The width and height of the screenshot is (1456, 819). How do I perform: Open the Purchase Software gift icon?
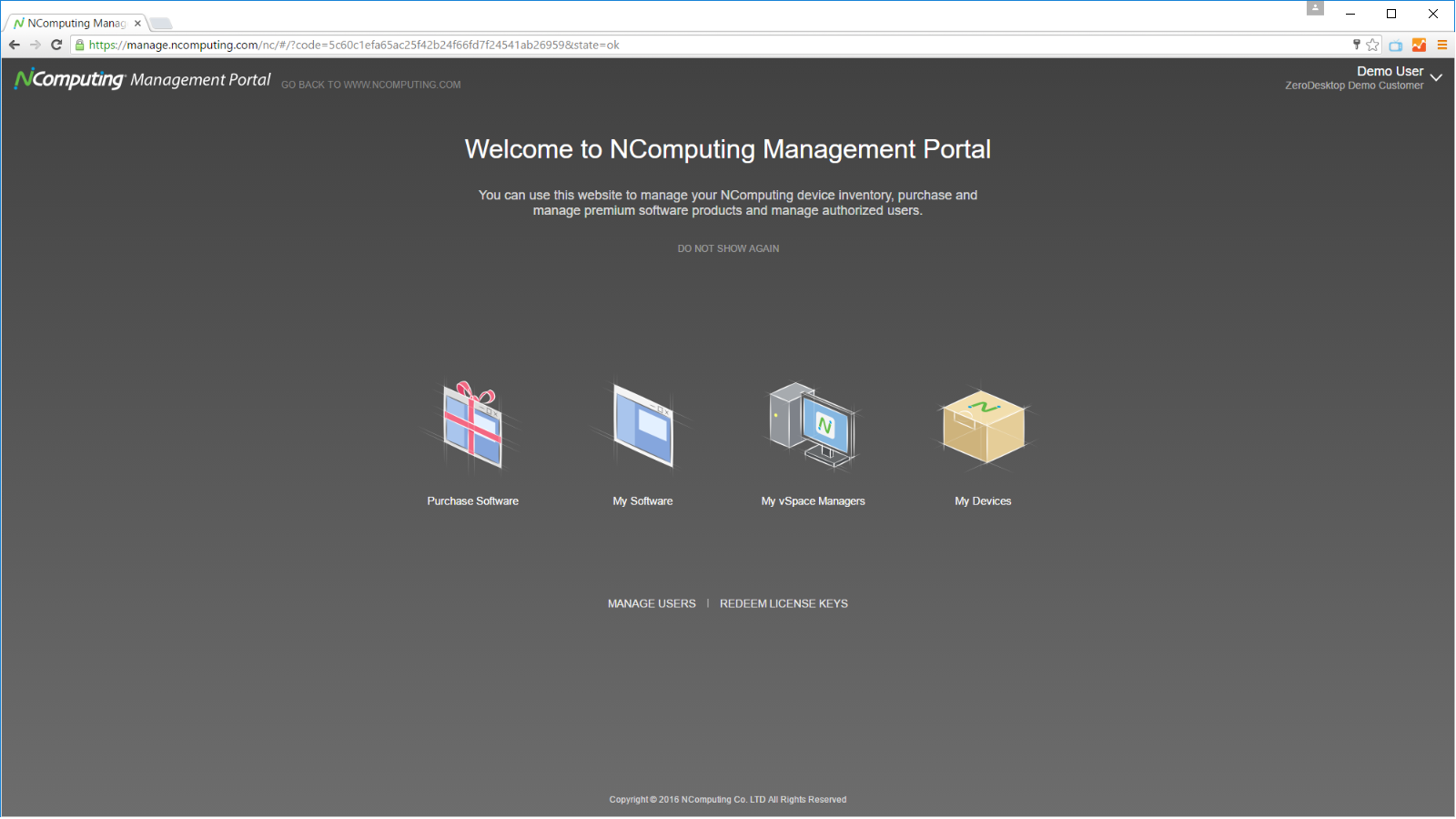[x=472, y=425]
